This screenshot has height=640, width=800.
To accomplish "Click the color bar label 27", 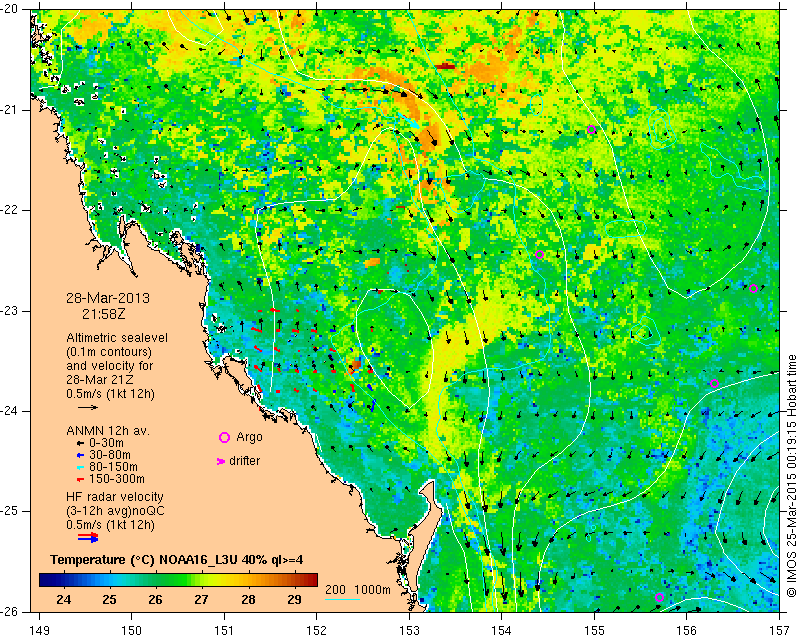I will [x=202, y=599].
